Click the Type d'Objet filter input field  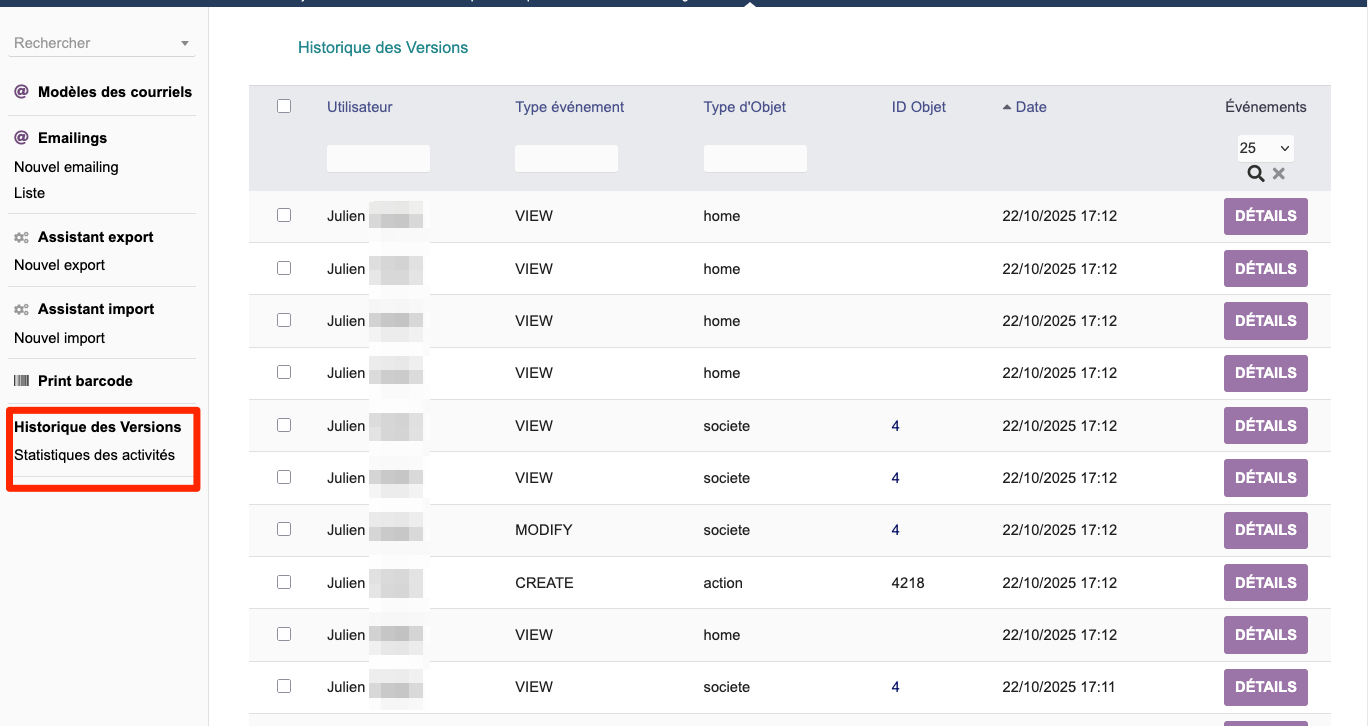(x=755, y=158)
